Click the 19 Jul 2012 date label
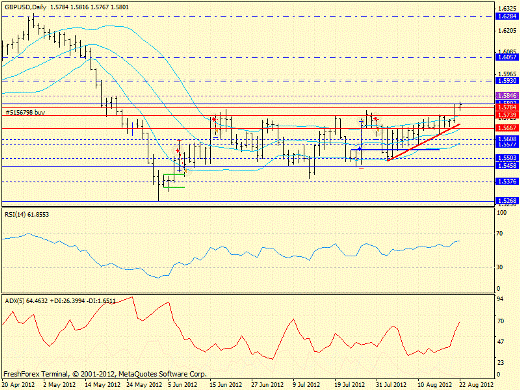Screen dimensions: 520x390 [x=350, y=384]
